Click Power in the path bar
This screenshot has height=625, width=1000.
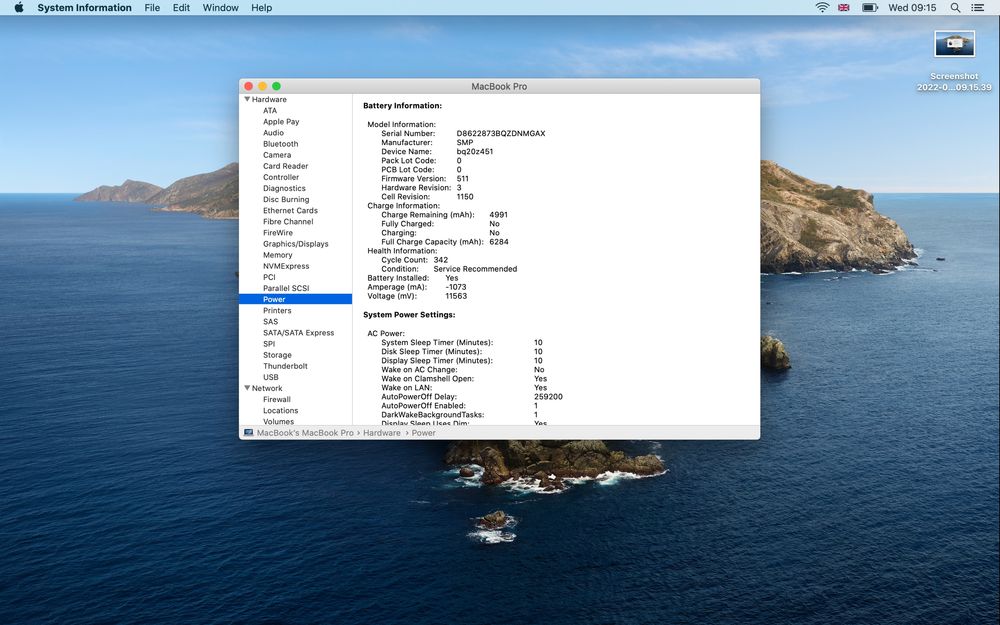[x=423, y=432]
